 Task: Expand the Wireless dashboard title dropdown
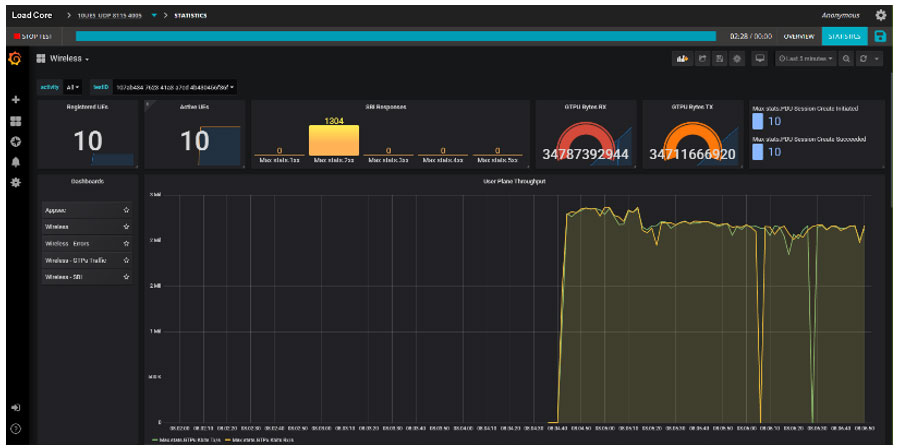pyautogui.click(x=70, y=59)
